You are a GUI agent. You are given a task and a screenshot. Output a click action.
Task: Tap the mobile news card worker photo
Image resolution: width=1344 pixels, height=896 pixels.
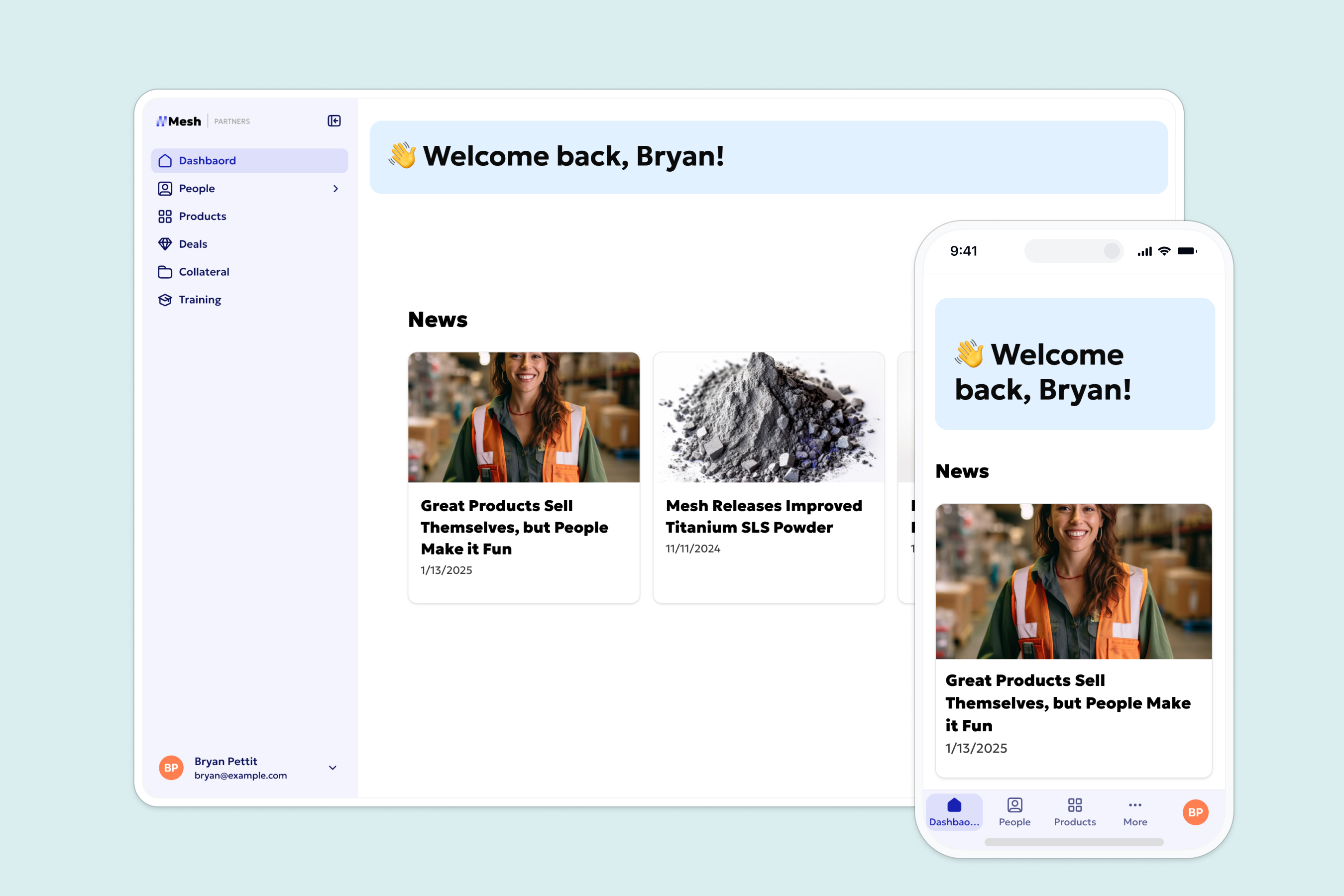tap(1073, 581)
